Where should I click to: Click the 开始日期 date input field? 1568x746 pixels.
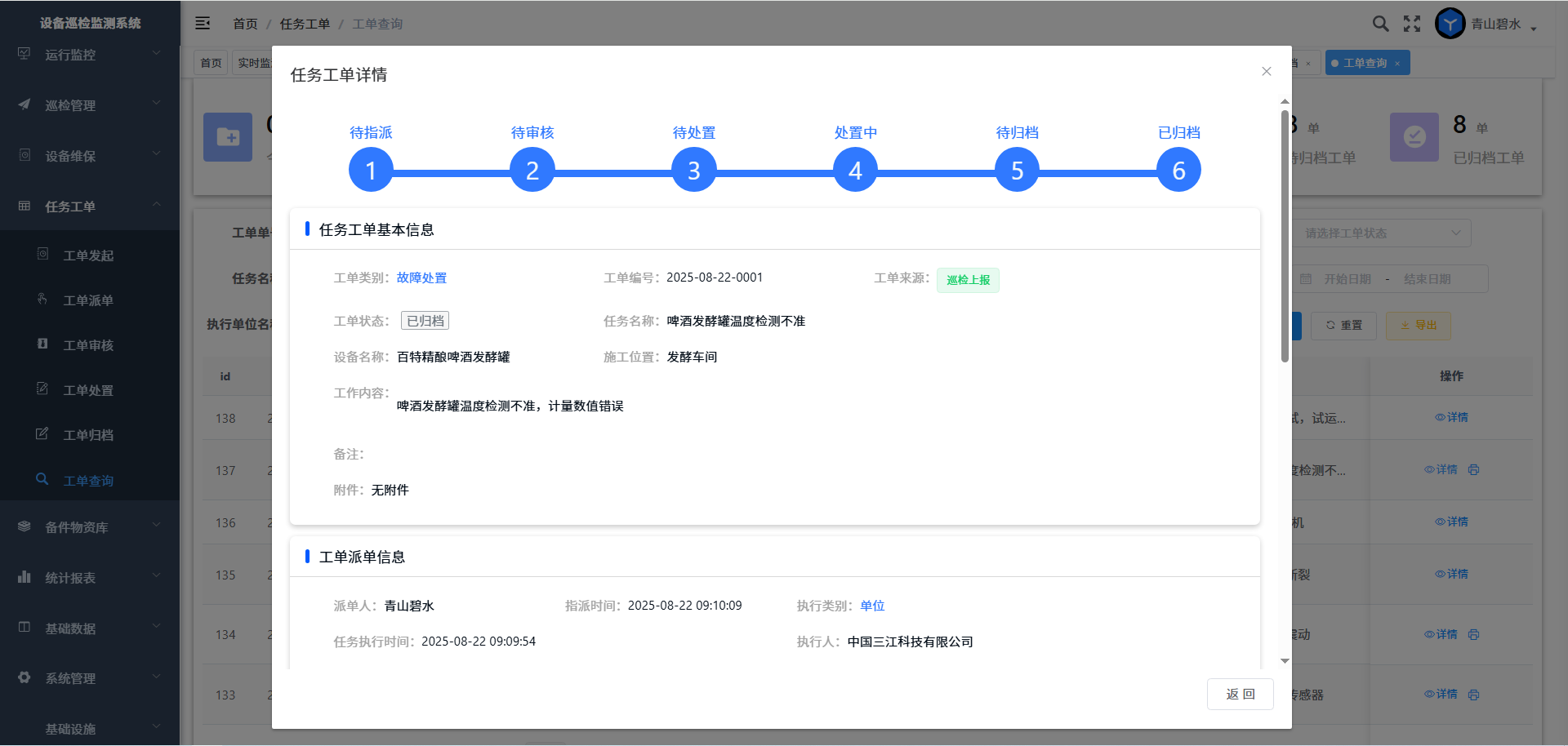[x=1347, y=279]
